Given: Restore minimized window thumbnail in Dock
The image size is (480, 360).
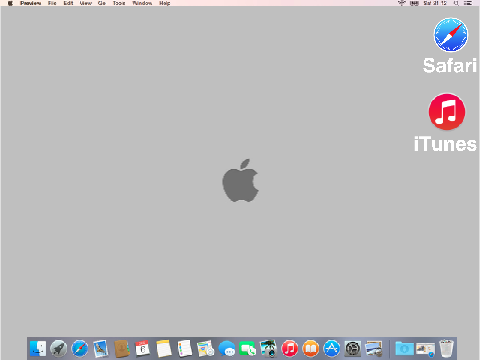Looking at the screenshot, I should pyautogui.click(x=425, y=350).
